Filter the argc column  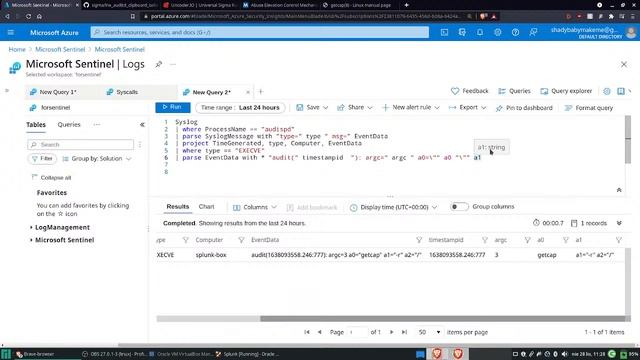pos(527,240)
